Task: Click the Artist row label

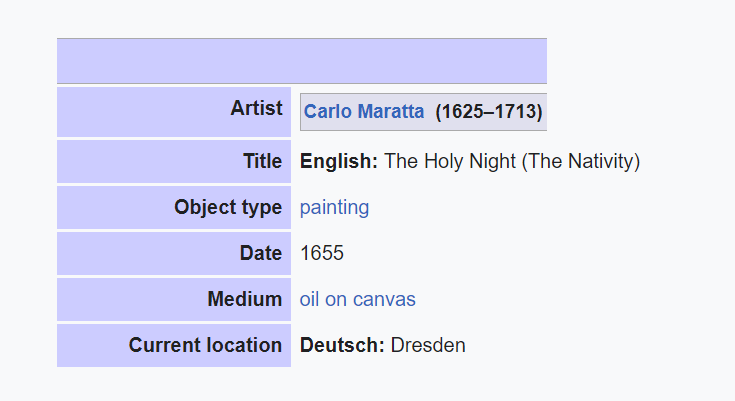Action: coord(174,112)
